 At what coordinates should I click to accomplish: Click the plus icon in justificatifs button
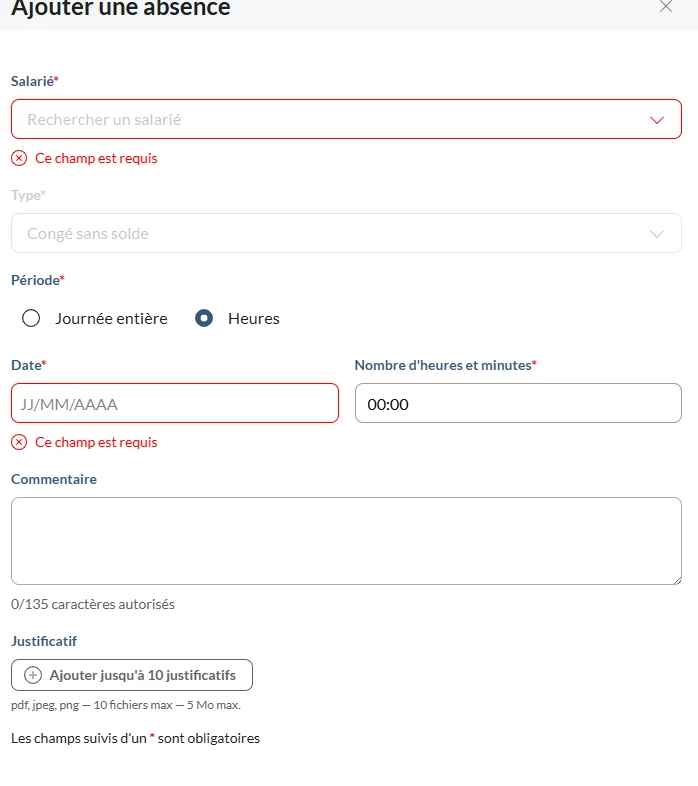click(x=33, y=675)
